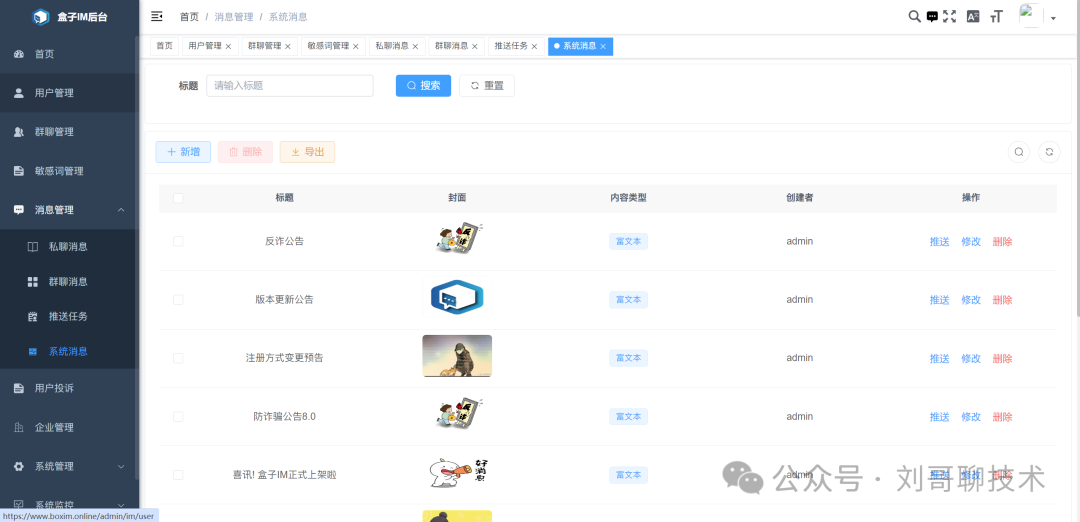Click 修改 for 反诈公告
This screenshot has width=1080, height=522.
[971, 242]
